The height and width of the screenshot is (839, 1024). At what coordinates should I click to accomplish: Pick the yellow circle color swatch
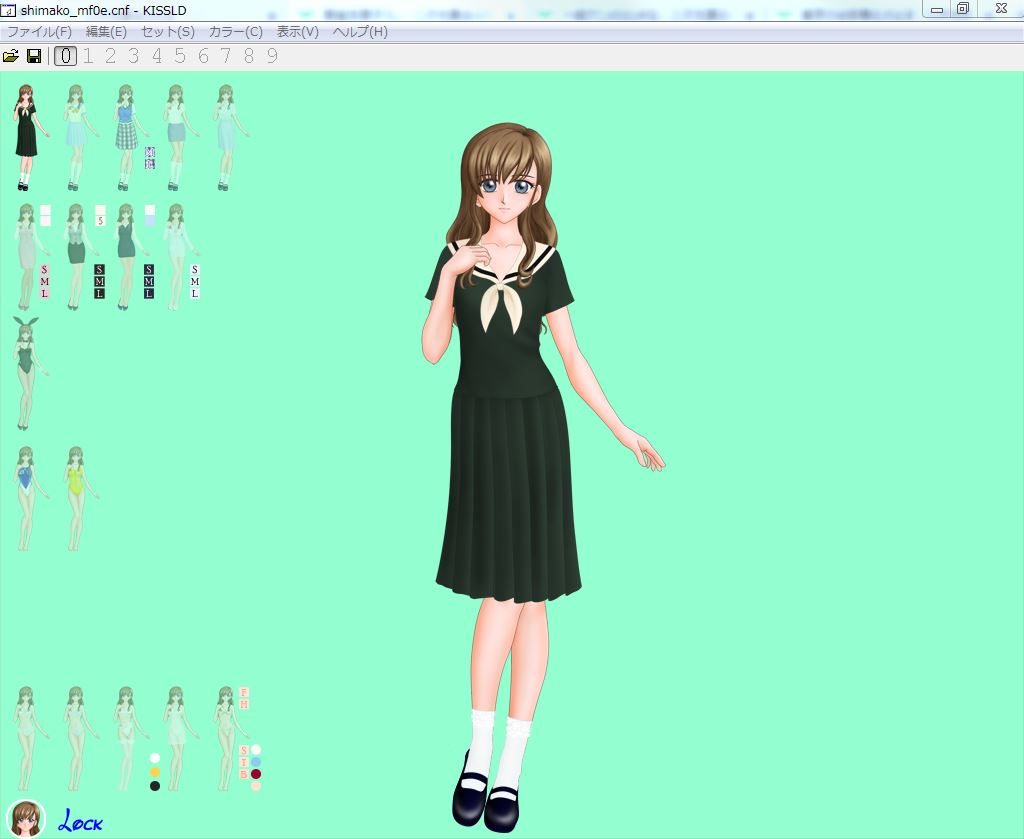pyautogui.click(x=155, y=772)
